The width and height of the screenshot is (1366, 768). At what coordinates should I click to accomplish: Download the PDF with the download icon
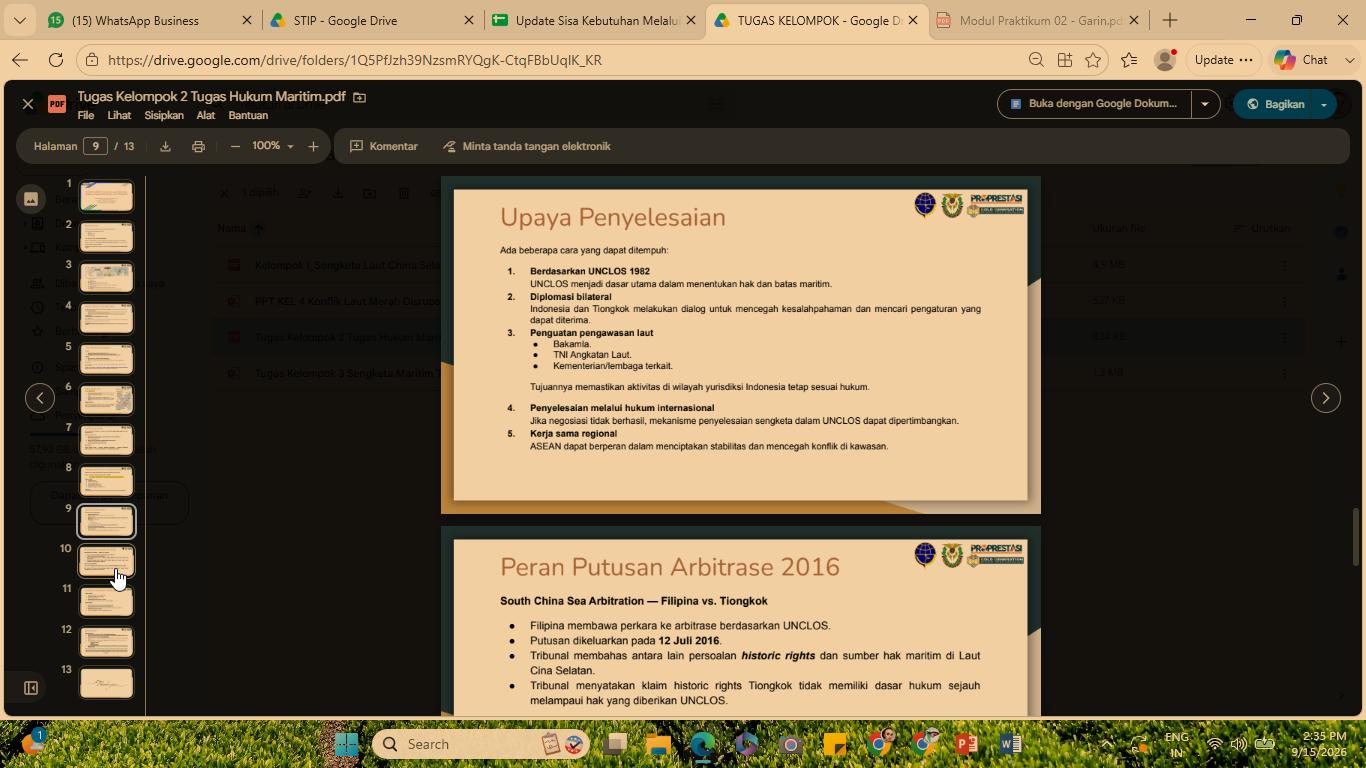pos(166,146)
